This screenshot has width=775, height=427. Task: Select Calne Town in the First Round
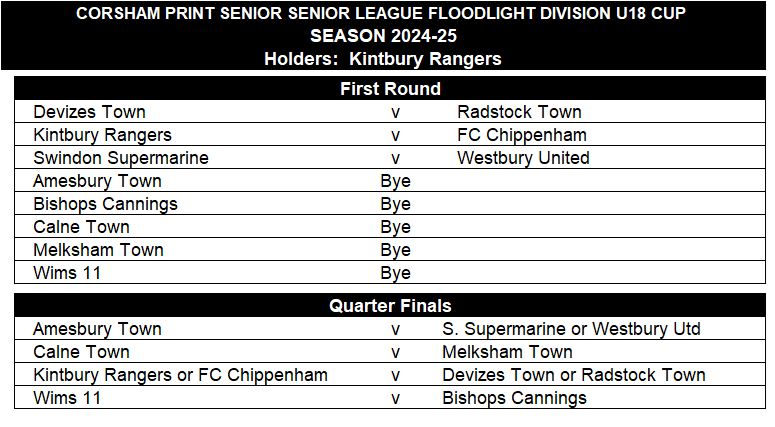81,227
